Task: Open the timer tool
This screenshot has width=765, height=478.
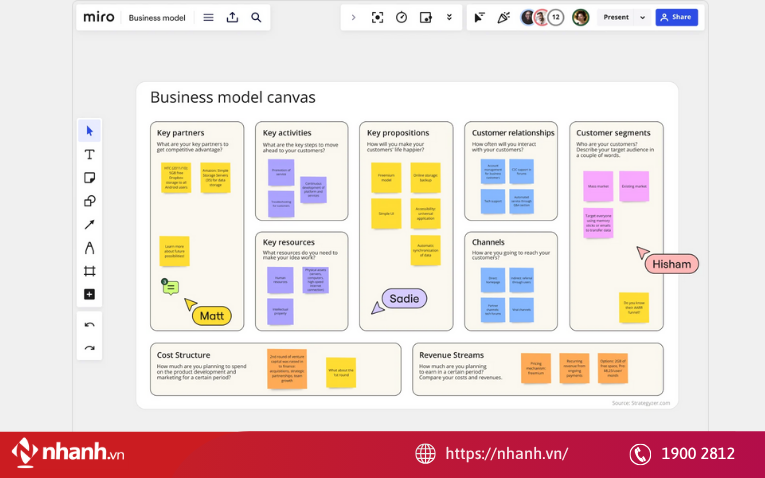Action: 401,17
